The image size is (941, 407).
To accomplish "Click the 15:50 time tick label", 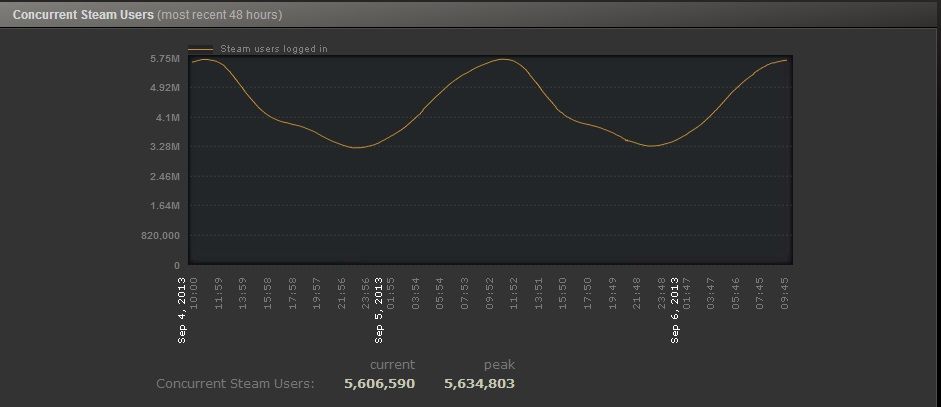I will pyautogui.click(x=563, y=293).
